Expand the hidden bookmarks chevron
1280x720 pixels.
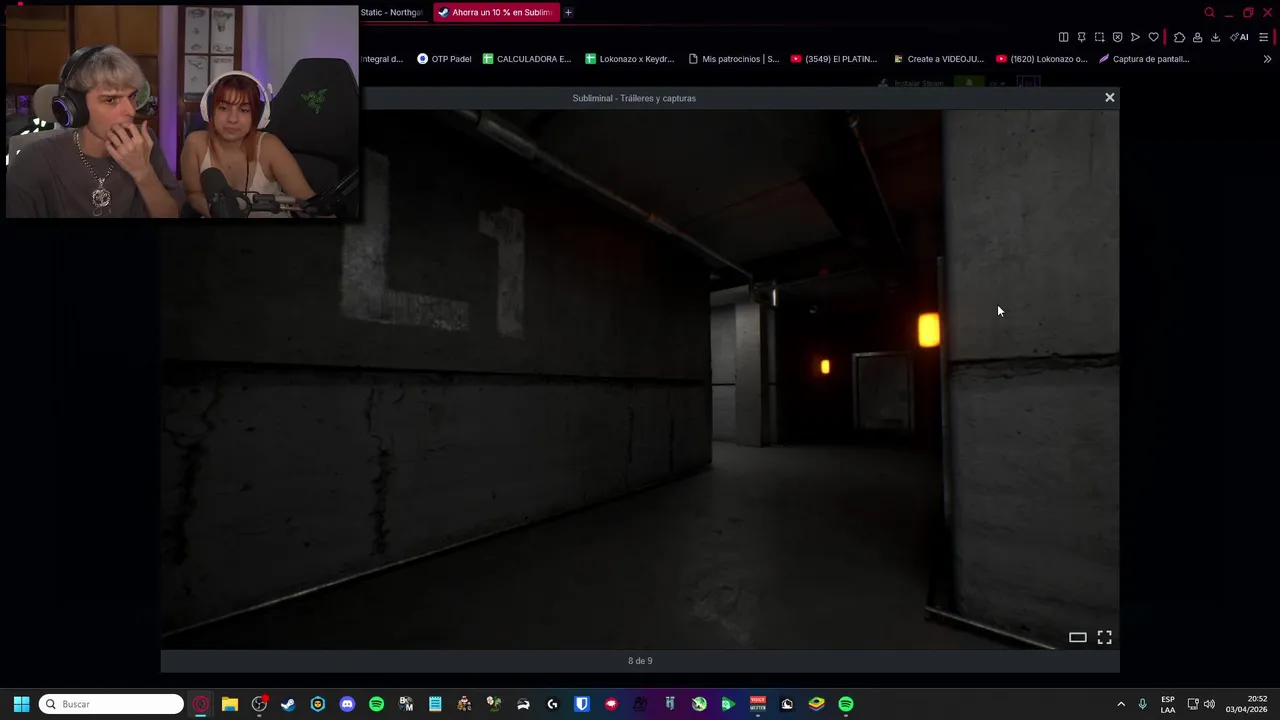click(x=1267, y=59)
